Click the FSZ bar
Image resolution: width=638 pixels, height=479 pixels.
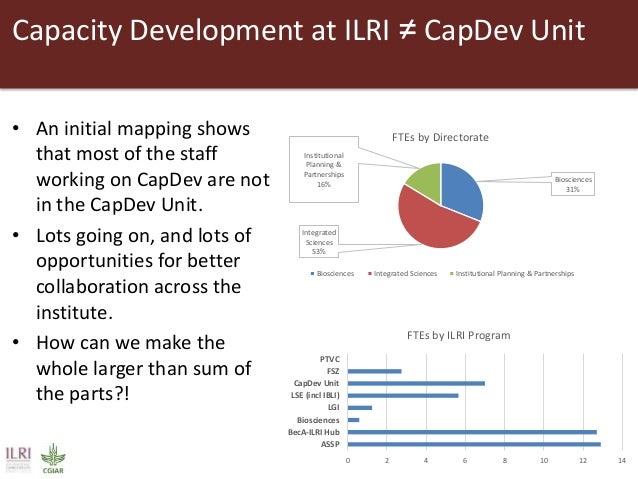point(374,371)
